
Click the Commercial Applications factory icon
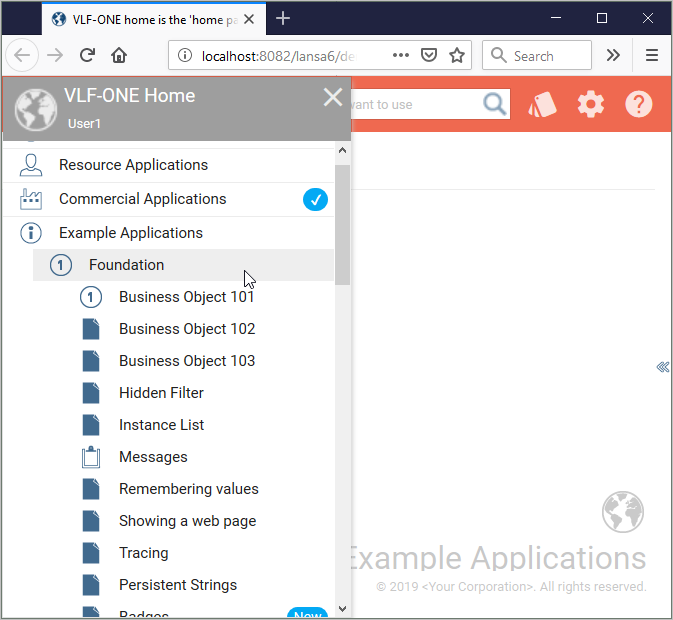(31, 199)
